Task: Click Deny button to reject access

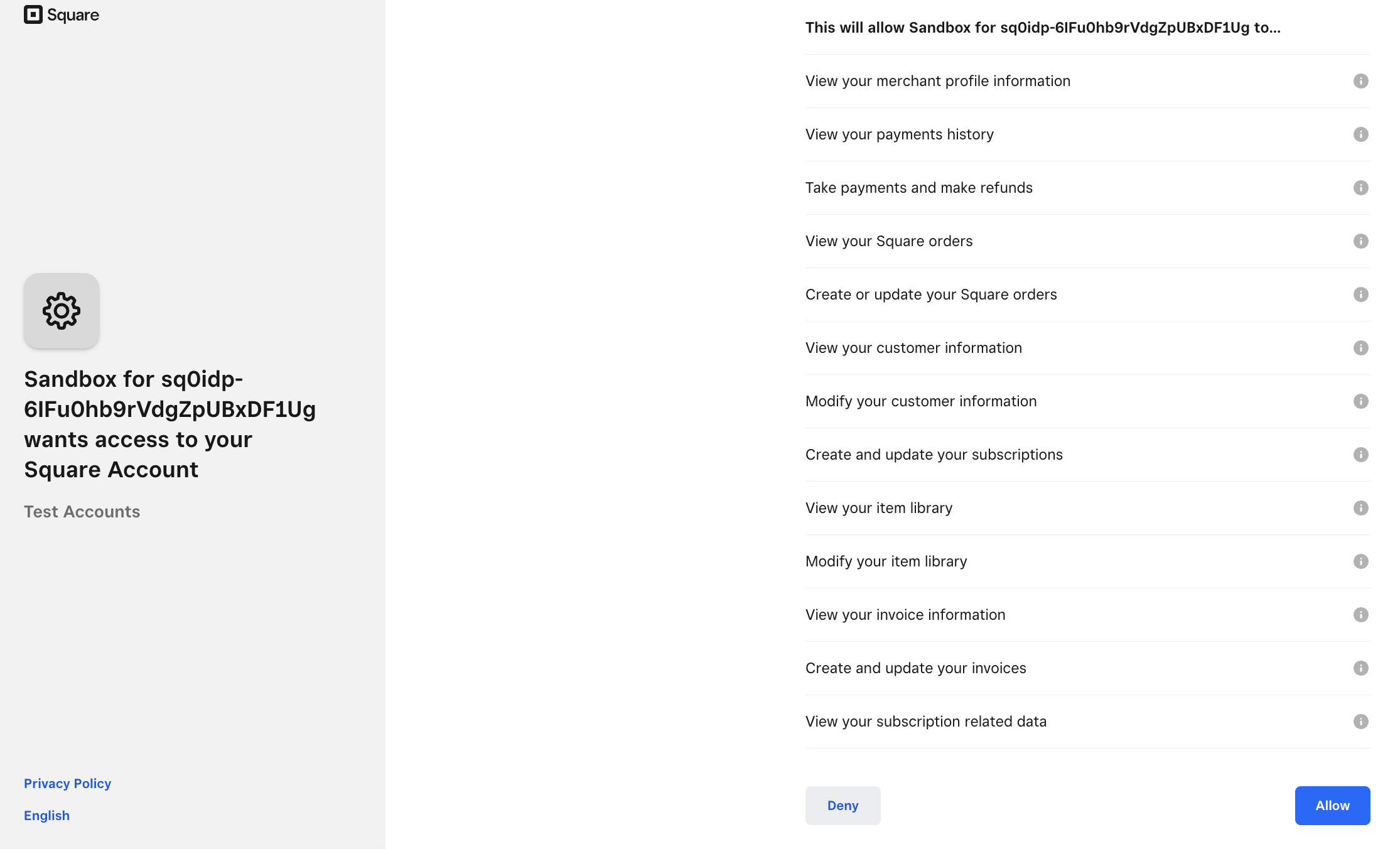Action: point(843,805)
